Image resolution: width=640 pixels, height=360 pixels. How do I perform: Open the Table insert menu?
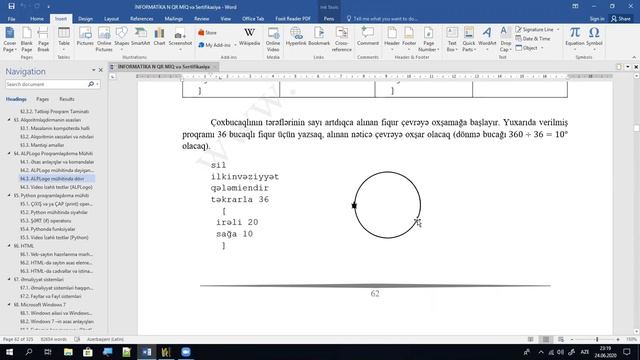[64, 39]
